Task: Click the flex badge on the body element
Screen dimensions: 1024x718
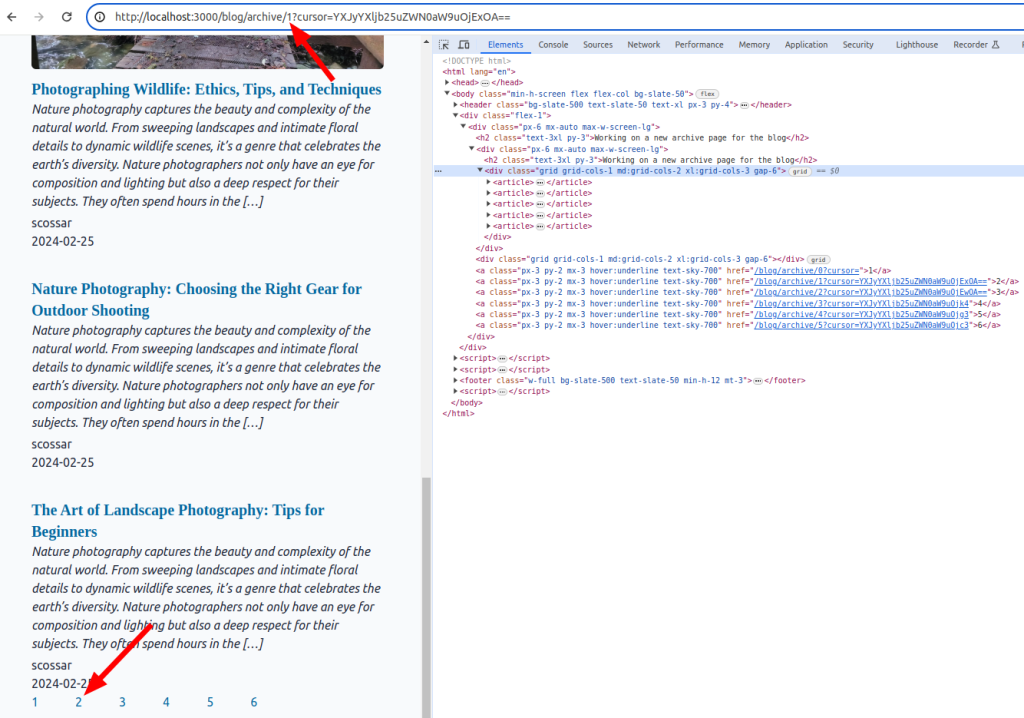Action: tap(707, 94)
